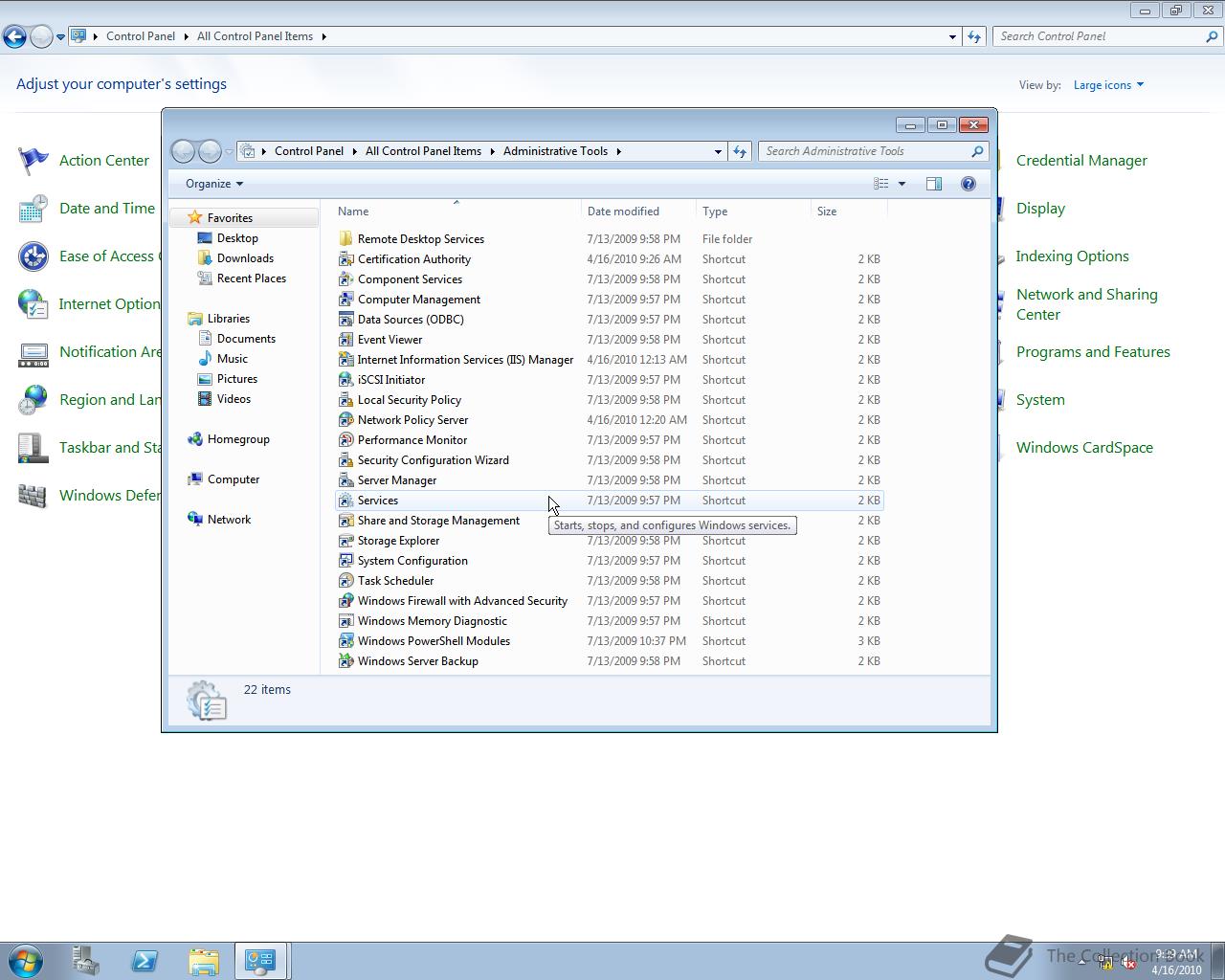The height and width of the screenshot is (980, 1225).
Task: Select Recent Places in the navigation pane
Action: (x=252, y=278)
